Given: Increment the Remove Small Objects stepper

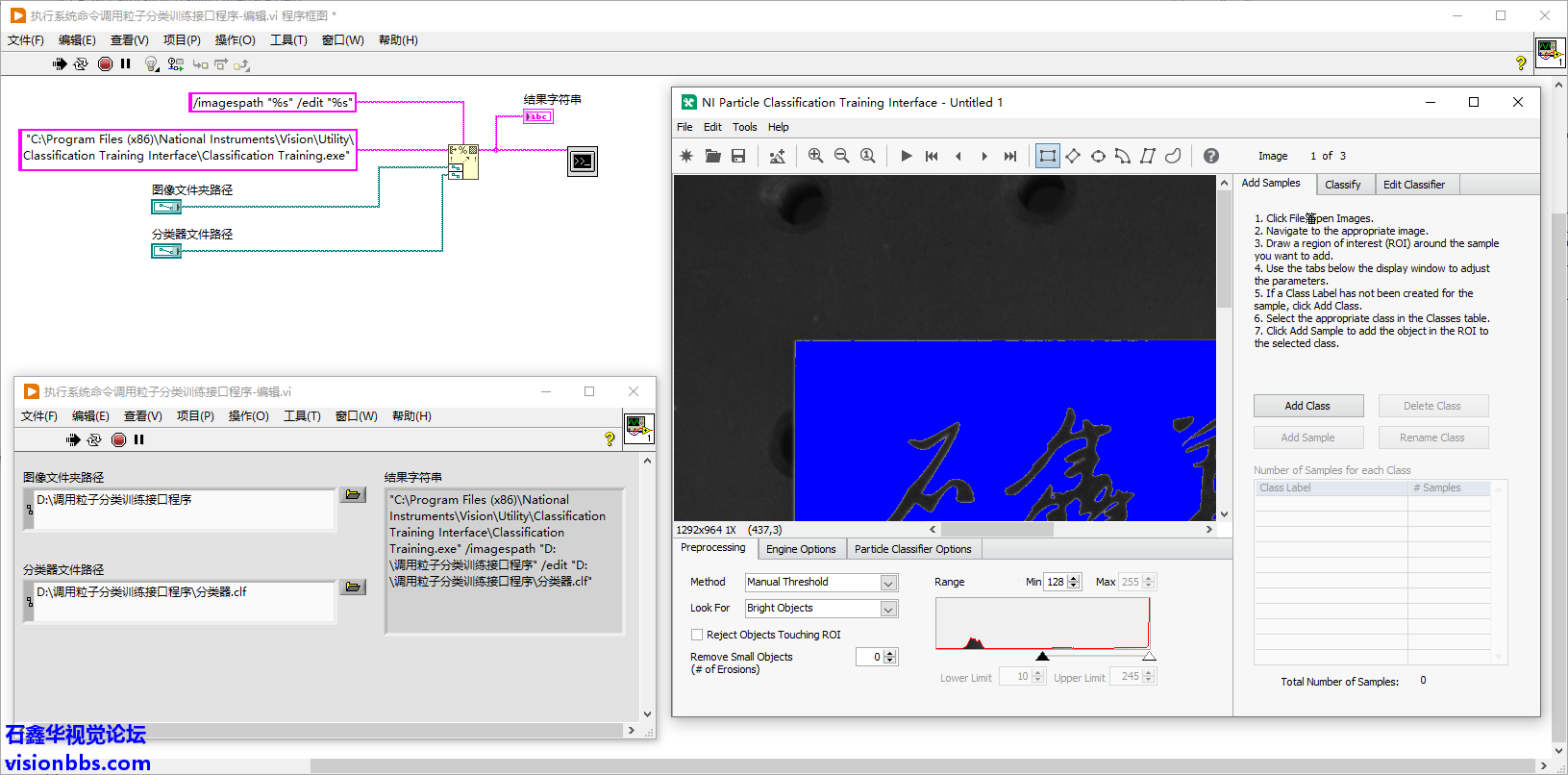Looking at the screenshot, I should tap(890, 653).
